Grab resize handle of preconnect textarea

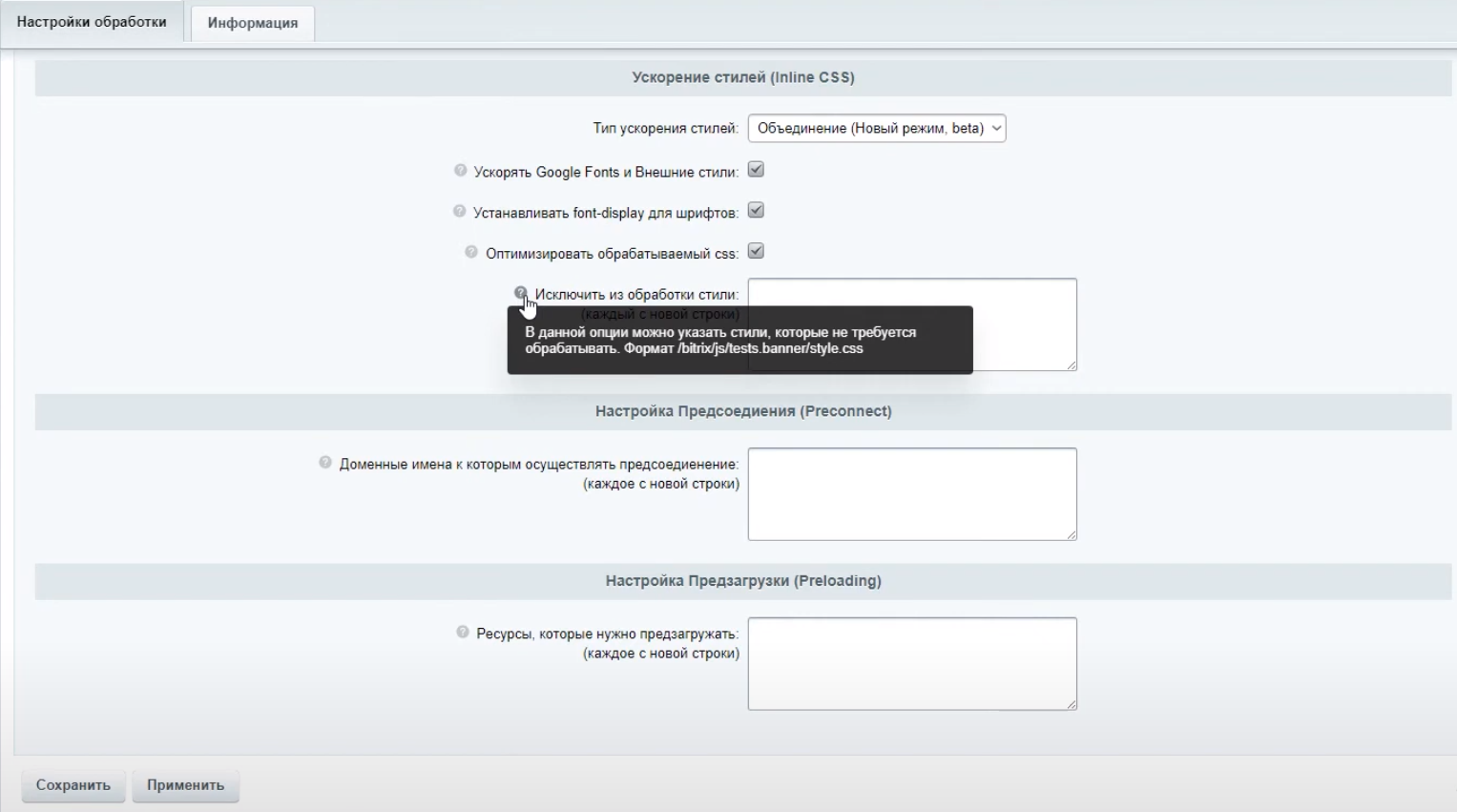point(1072,535)
